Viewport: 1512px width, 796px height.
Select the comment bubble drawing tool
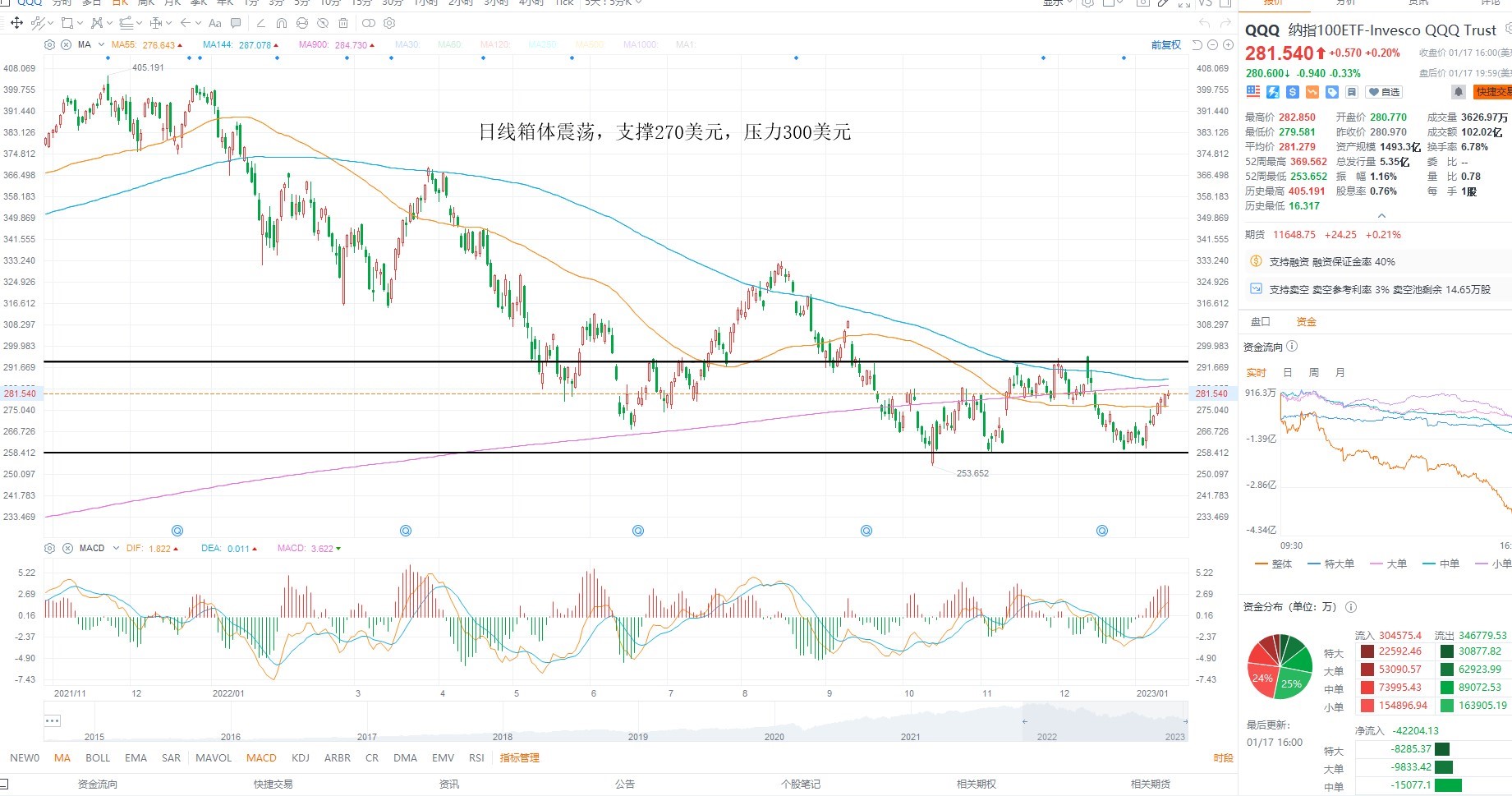pos(237,23)
